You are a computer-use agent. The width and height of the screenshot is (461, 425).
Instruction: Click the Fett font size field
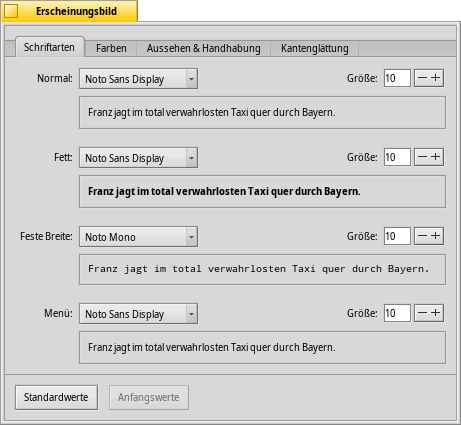(x=397, y=157)
